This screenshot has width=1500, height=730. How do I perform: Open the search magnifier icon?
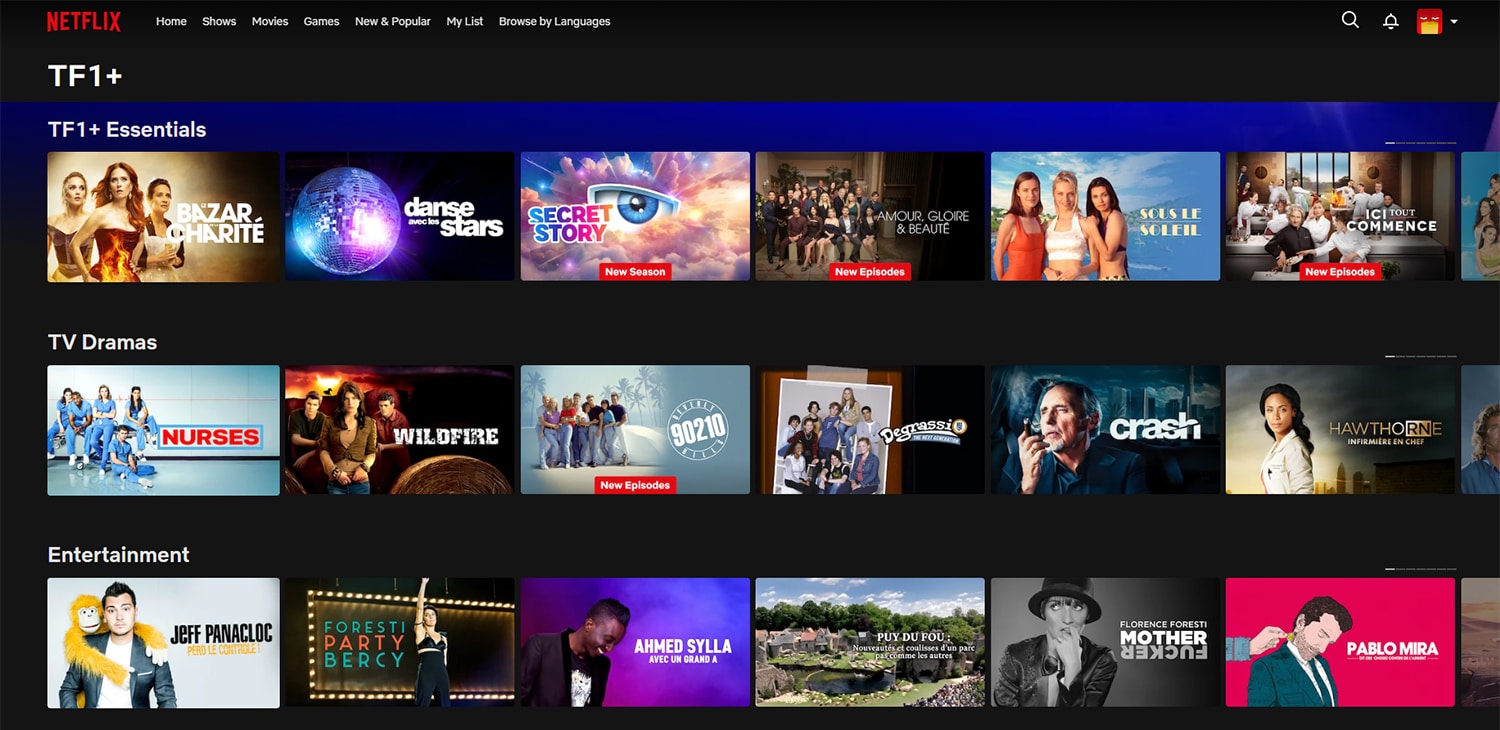coord(1350,20)
